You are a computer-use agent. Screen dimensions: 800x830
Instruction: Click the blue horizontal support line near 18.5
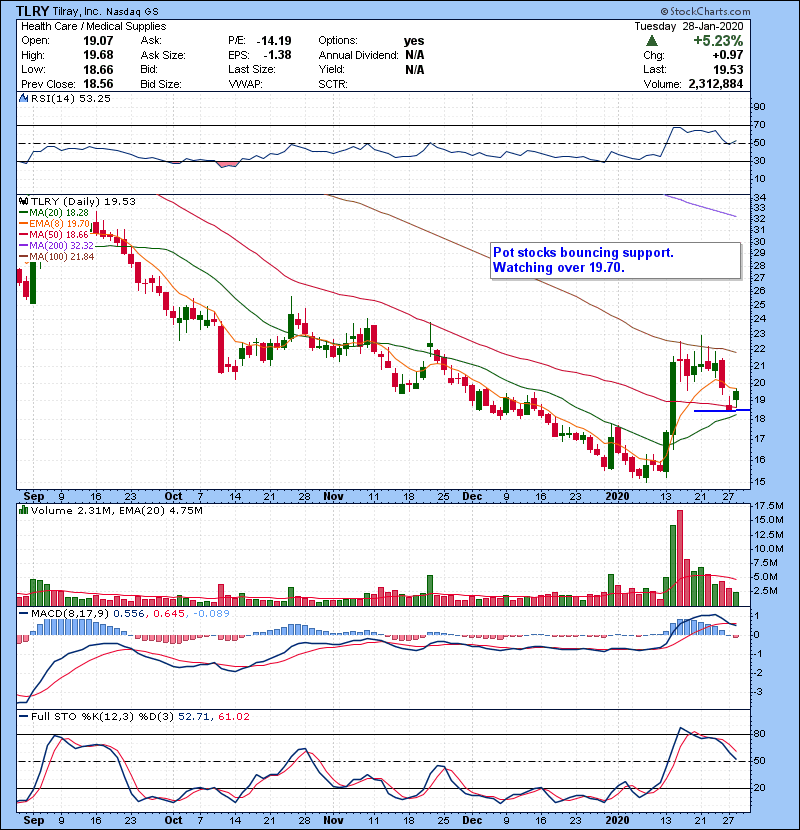[x=722, y=410]
